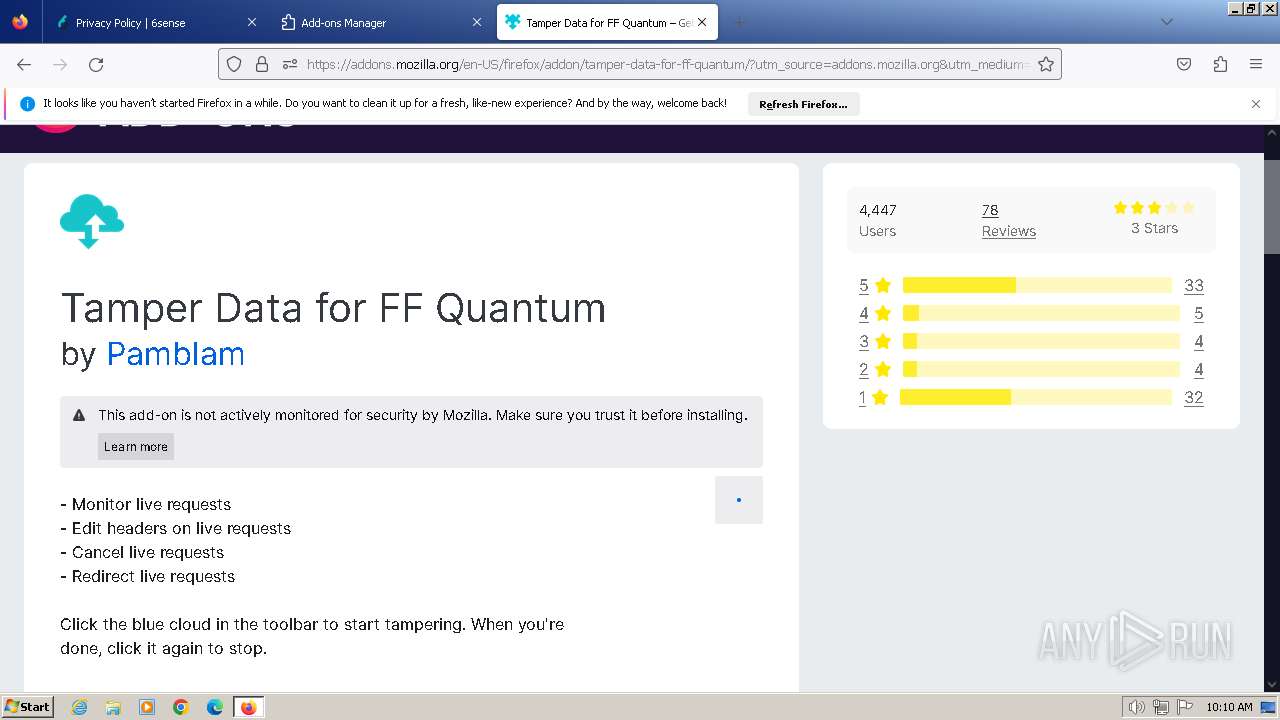Open the 3-star reviews row

(1031, 341)
